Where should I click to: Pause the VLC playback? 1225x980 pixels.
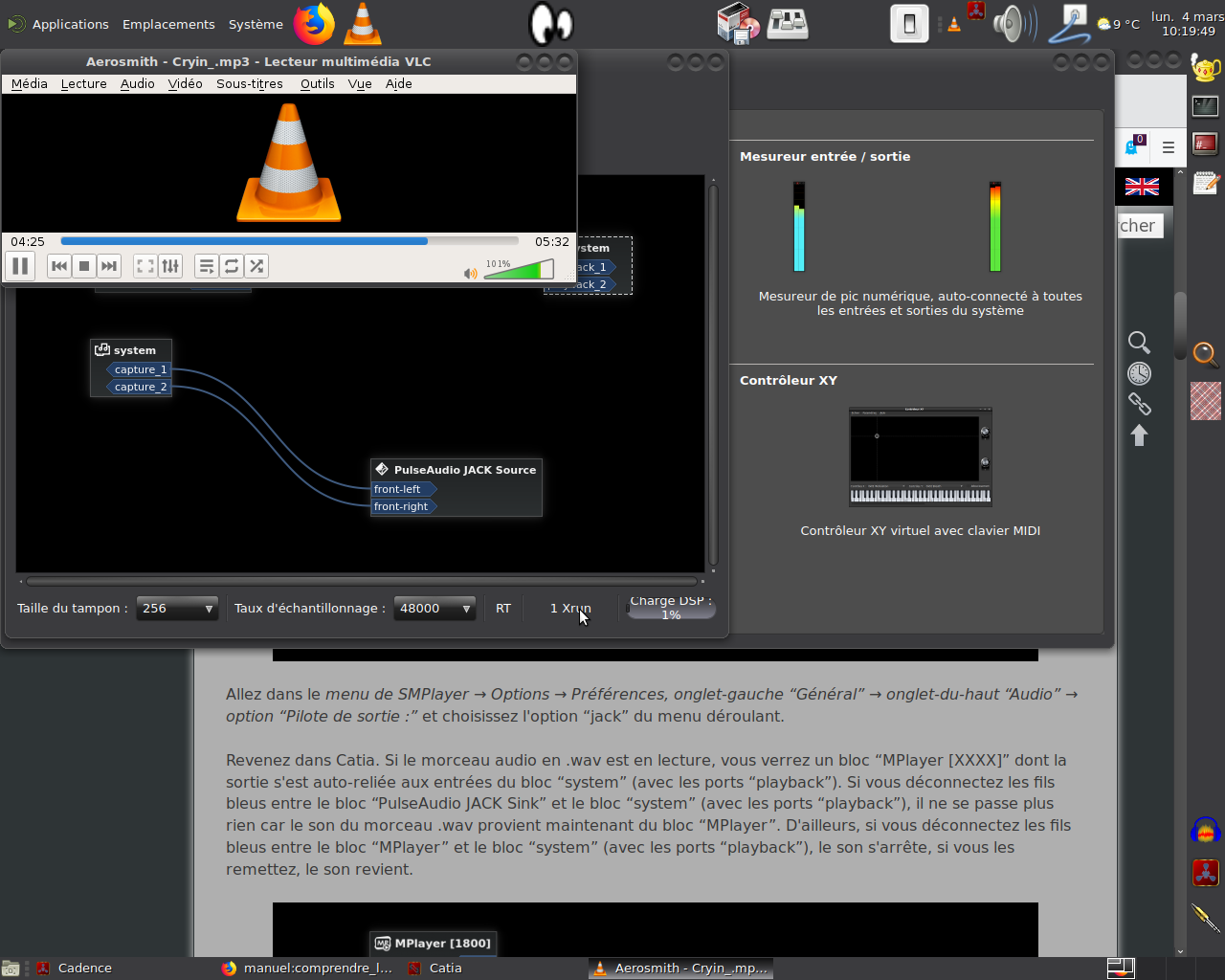20,266
